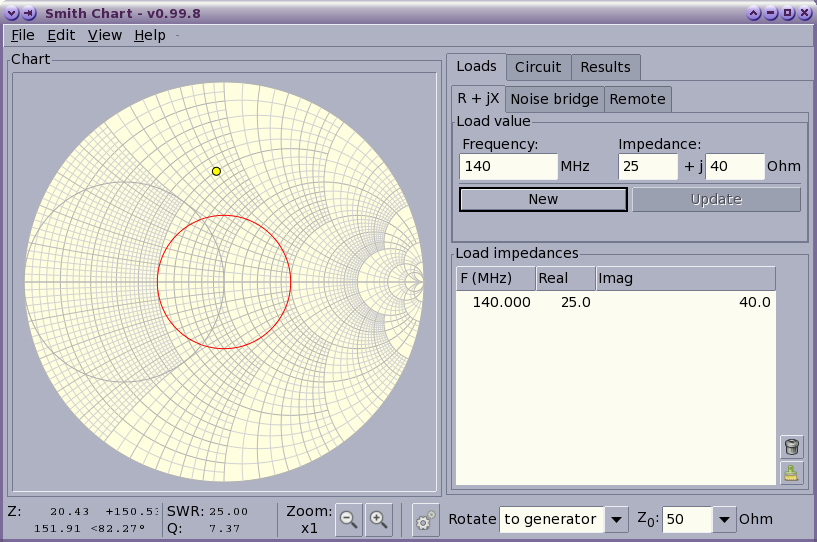Click the Zoom x1 label
The height and width of the screenshot is (542, 817).
[x=309, y=520]
